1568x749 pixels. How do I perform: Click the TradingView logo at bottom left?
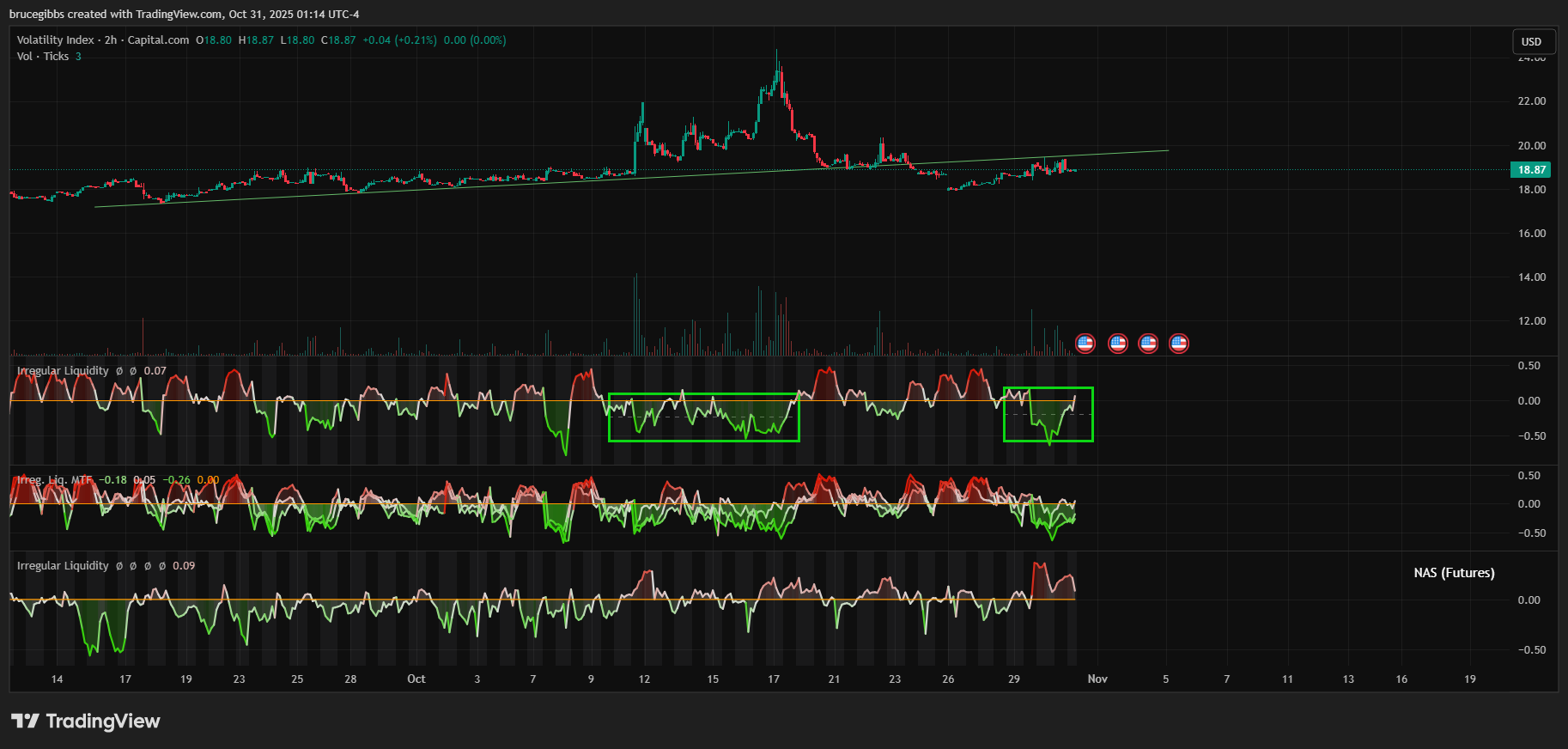pos(86,721)
